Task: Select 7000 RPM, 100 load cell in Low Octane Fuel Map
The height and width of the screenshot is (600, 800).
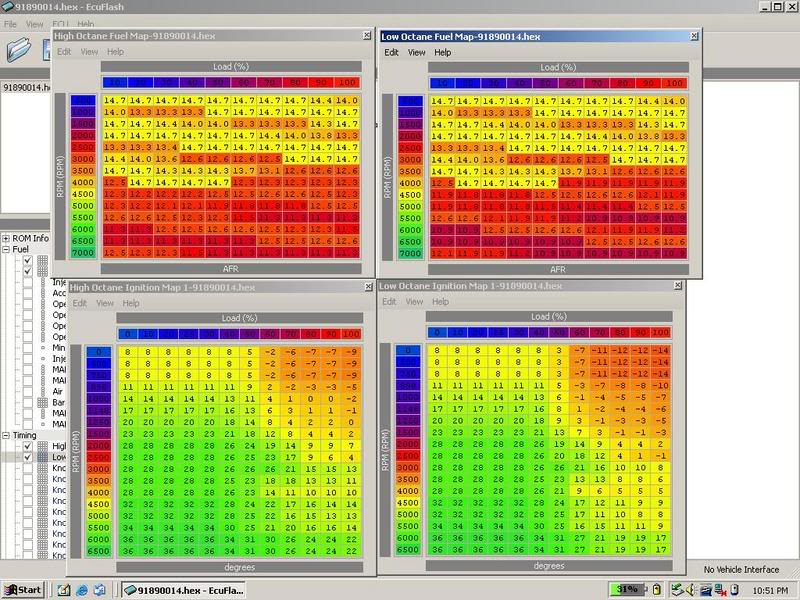Action: [674, 254]
